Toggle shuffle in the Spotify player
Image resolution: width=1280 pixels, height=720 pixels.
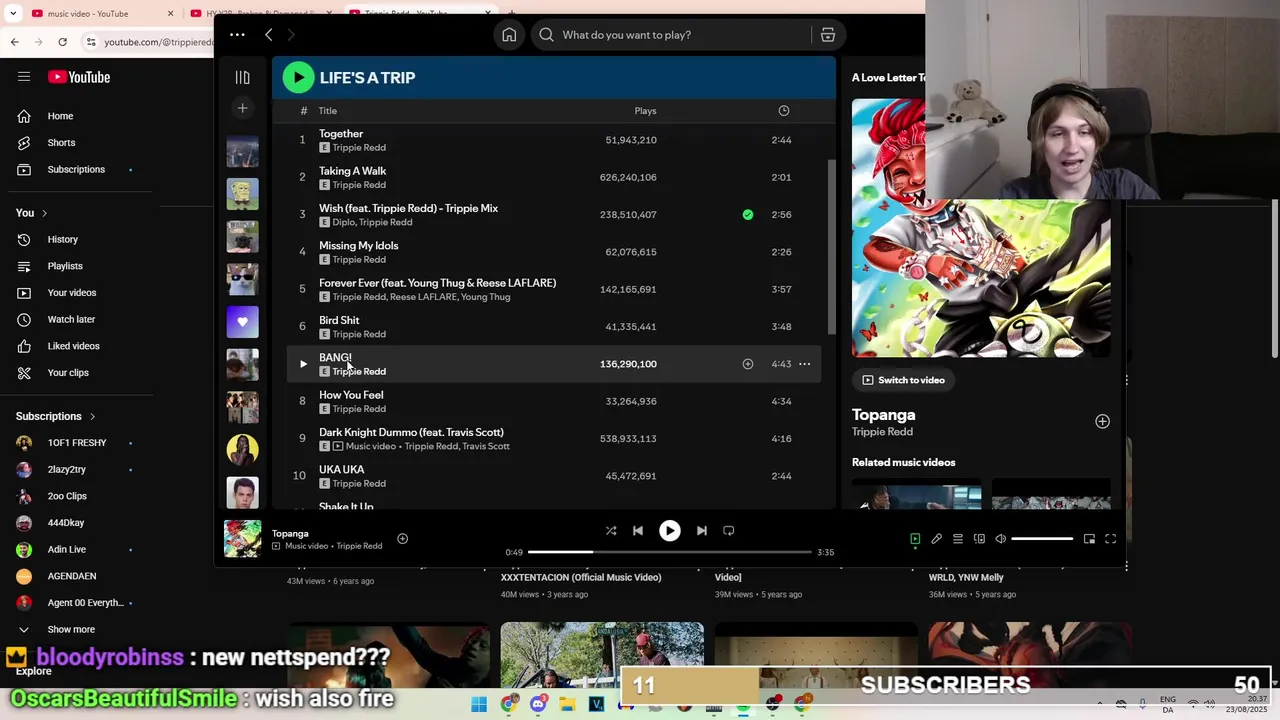pos(611,531)
